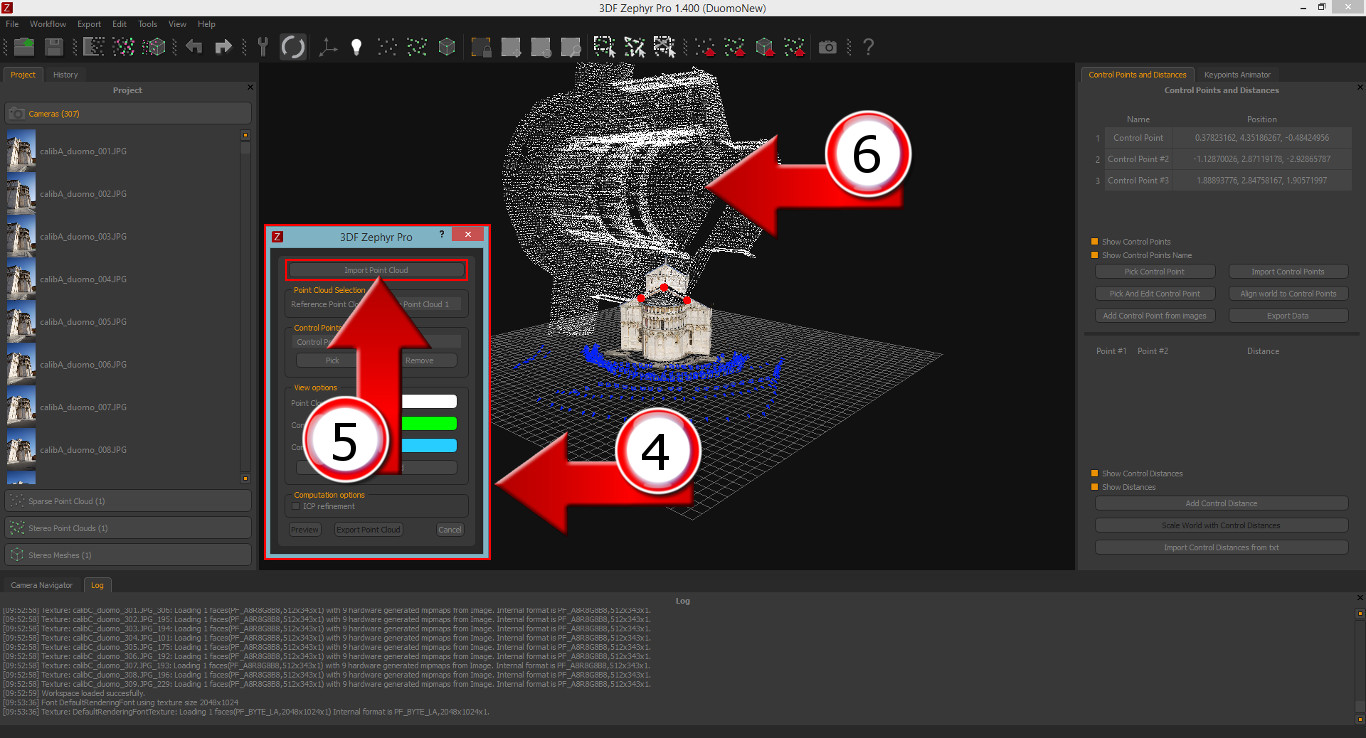1366x738 pixels.
Task: Activate the orbit navigation tool icon
Action: [291, 46]
